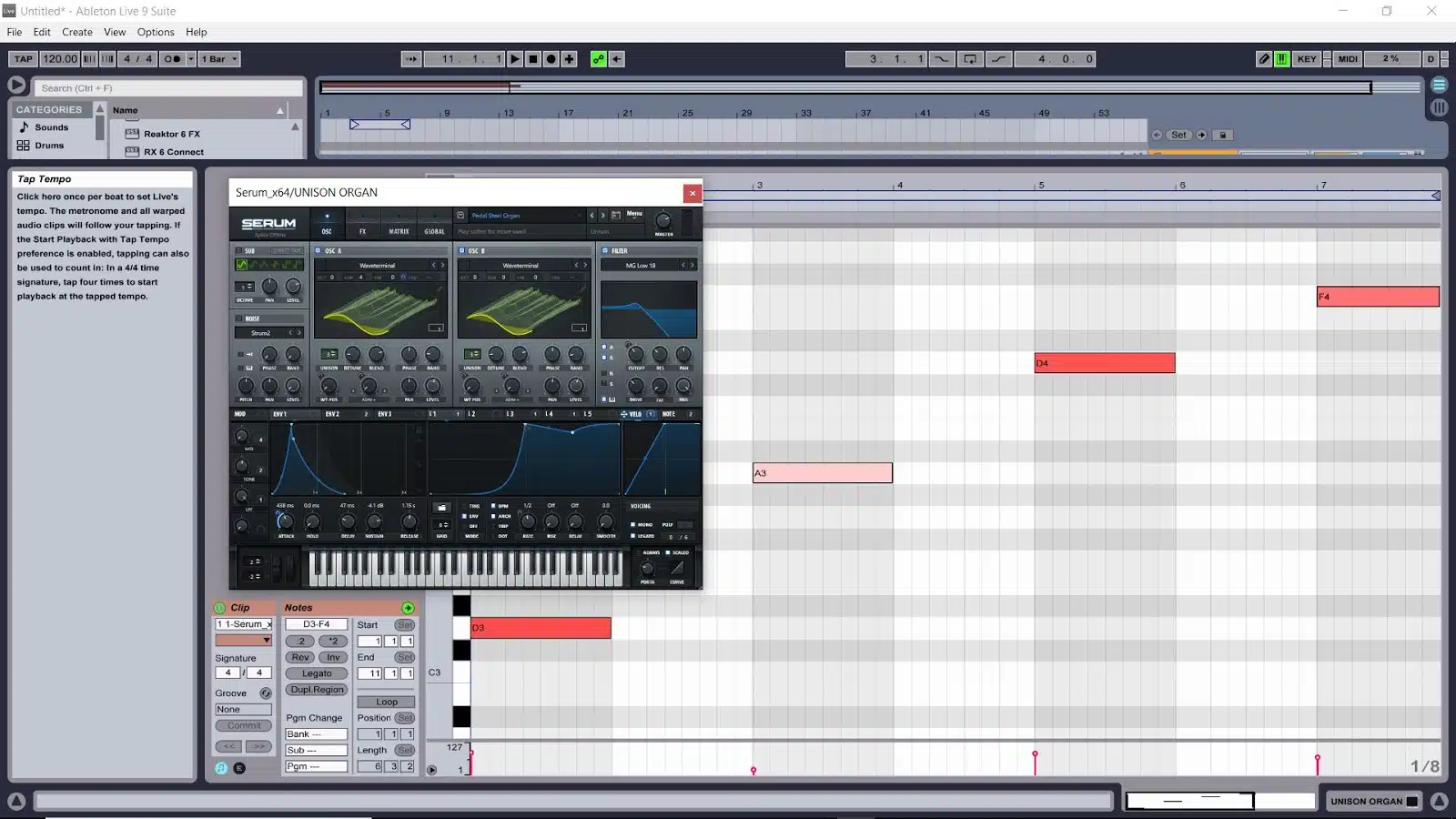This screenshot has width=1456, height=819.
Task: Click the transport Play button
Action: [515, 58]
